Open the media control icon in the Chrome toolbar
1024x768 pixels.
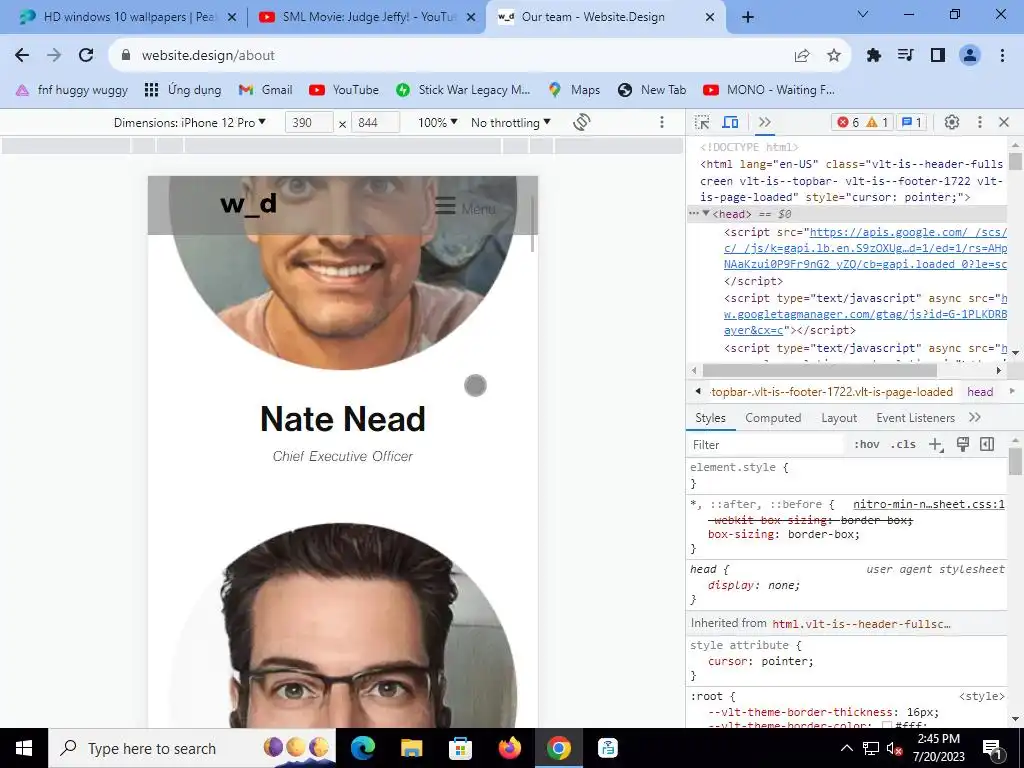tap(906, 56)
